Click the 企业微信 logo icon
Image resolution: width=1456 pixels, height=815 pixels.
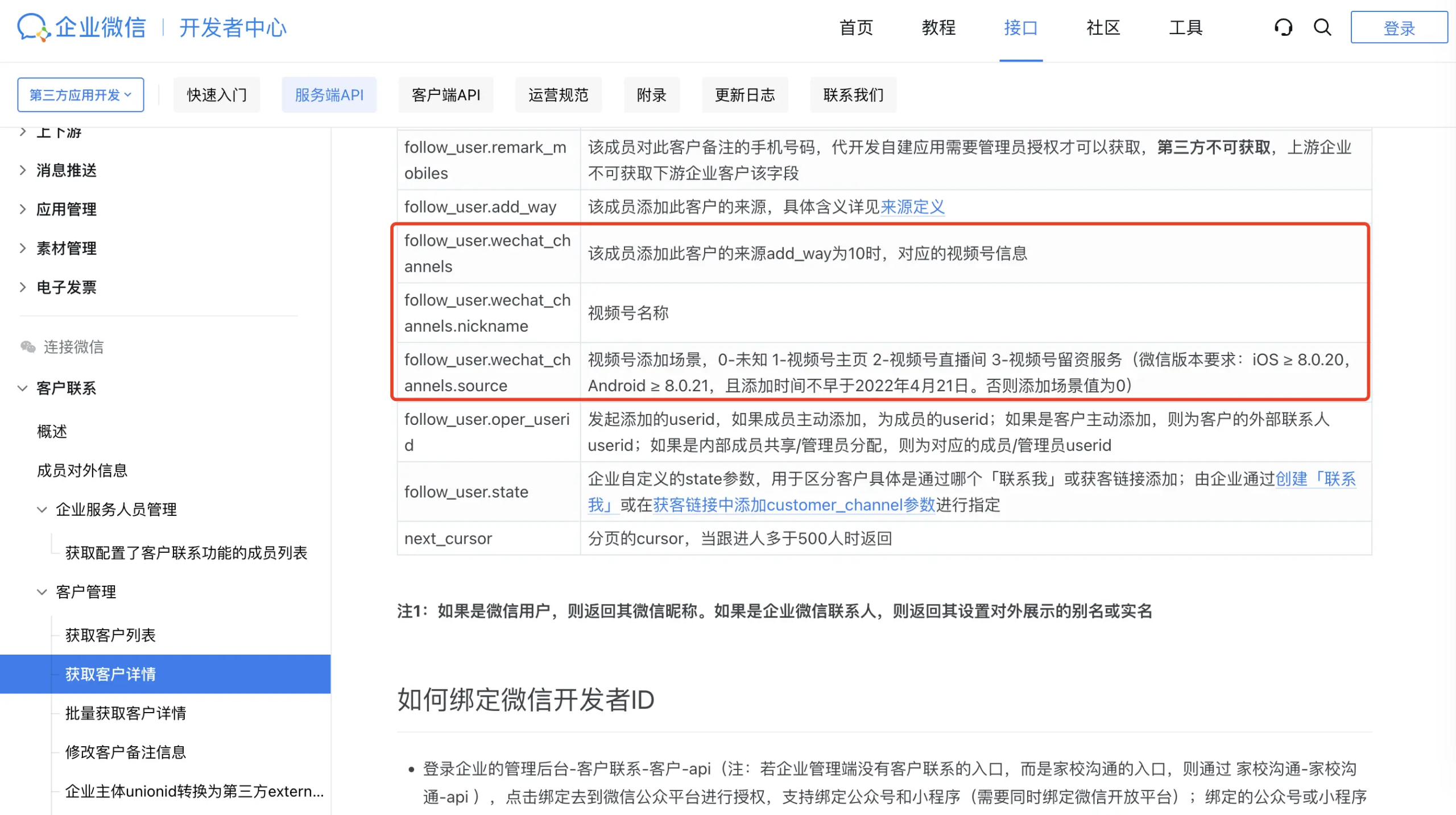pos(34,27)
